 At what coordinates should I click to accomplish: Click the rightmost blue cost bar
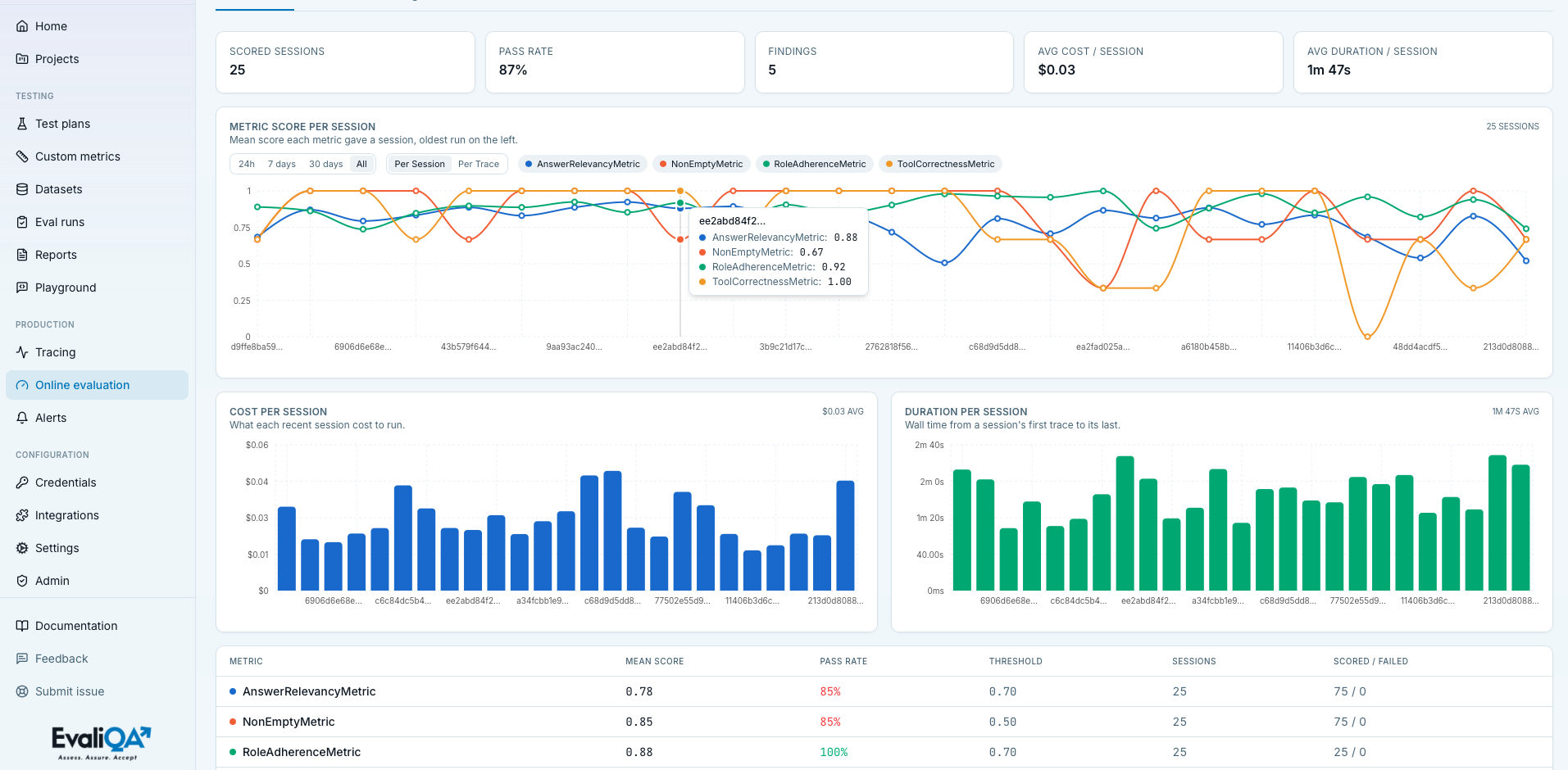click(x=845, y=536)
